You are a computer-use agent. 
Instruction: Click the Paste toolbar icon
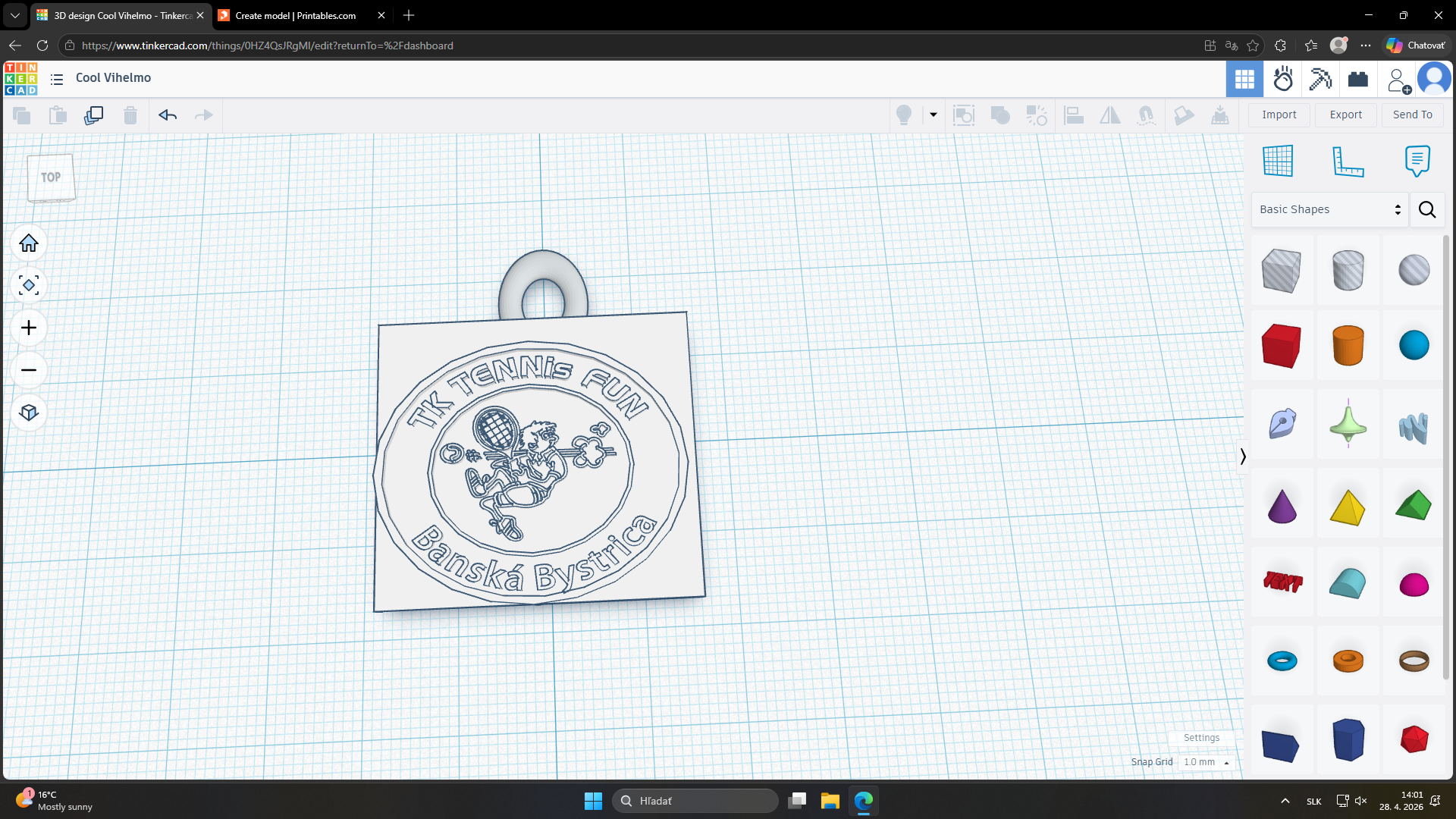point(58,115)
